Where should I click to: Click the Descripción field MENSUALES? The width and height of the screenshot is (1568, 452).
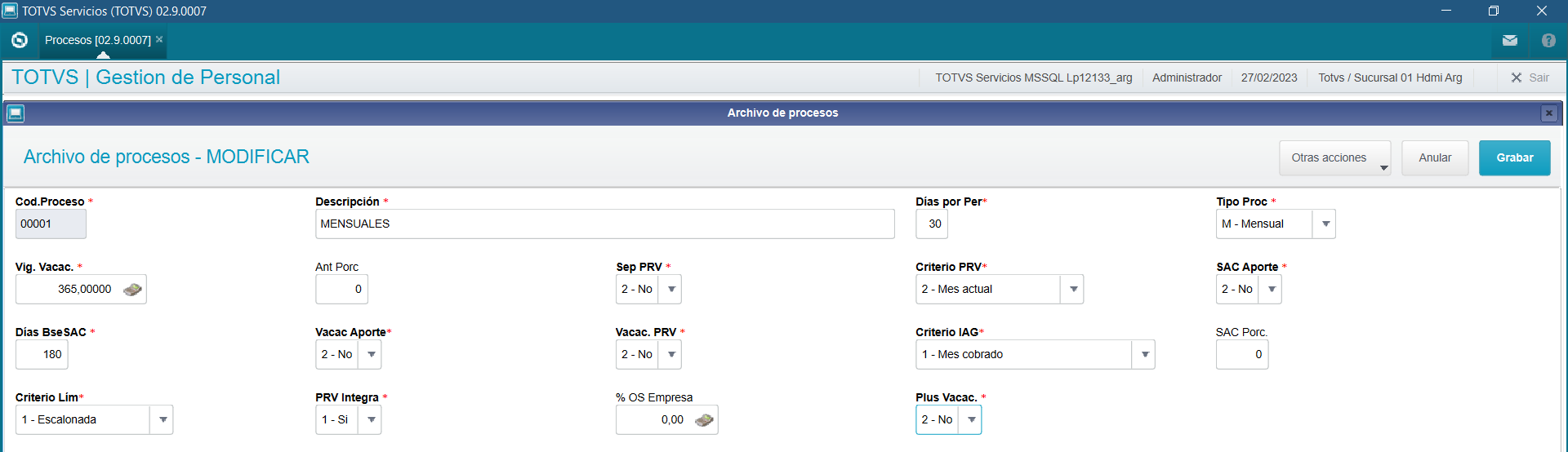pyautogui.click(x=605, y=224)
